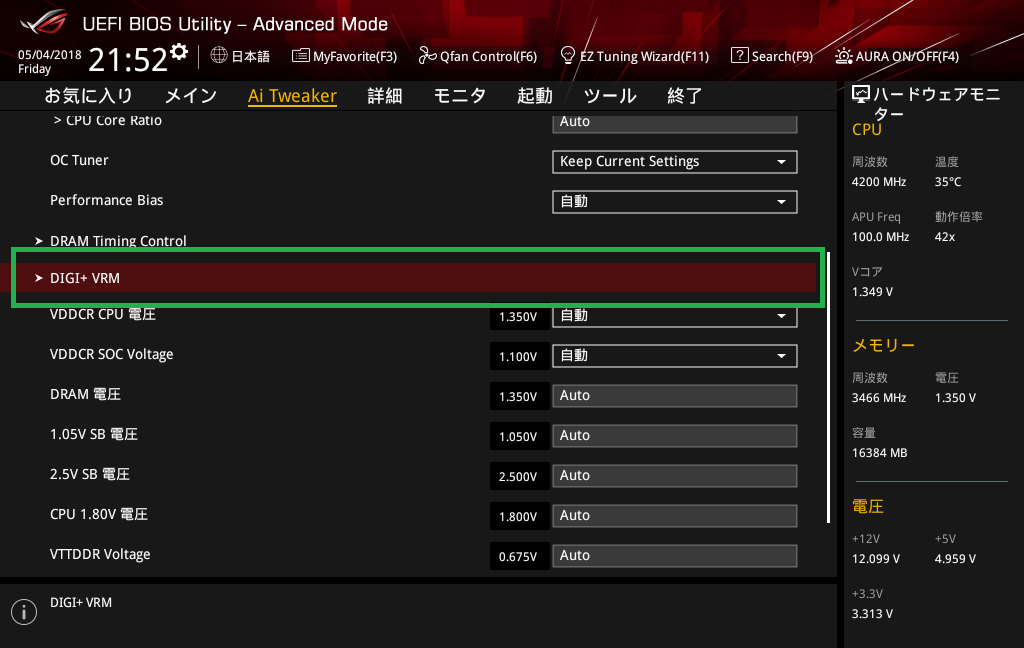Click the 2.5V SB 電圧 Auto field
Image resolution: width=1024 pixels, height=648 pixels.
pyautogui.click(x=675, y=476)
